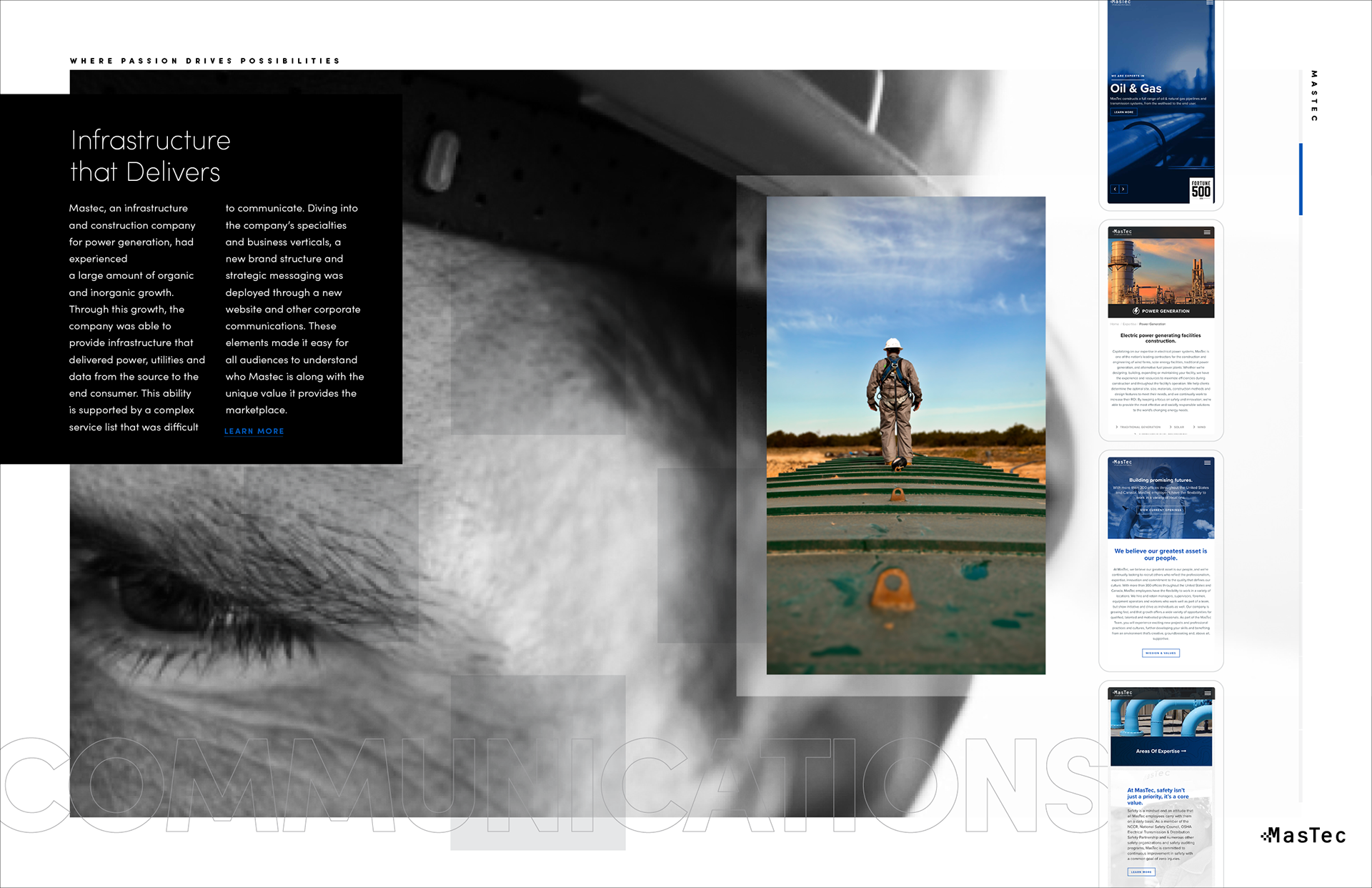This screenshot has width=1372, height=888.
Task: Click the Oil & Gas heading
Action: pos(1135,88)
